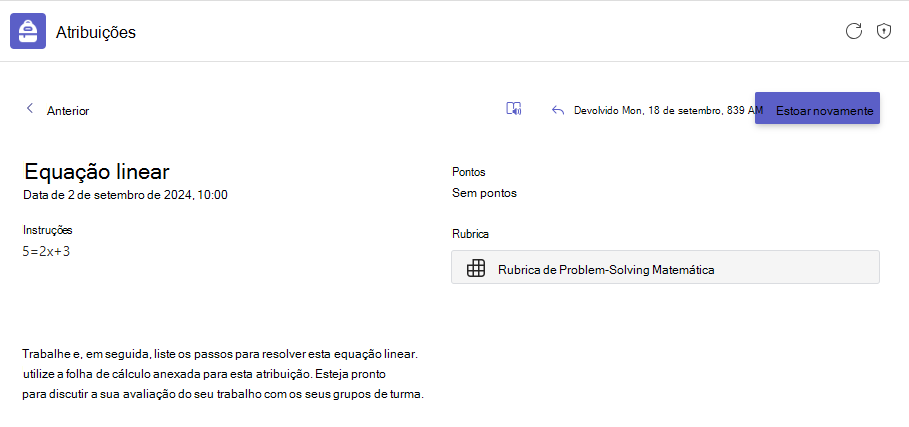Open Rubrica de Problem-Solving Matemática
Screen dimensions: 909x427
click(665, 267)
